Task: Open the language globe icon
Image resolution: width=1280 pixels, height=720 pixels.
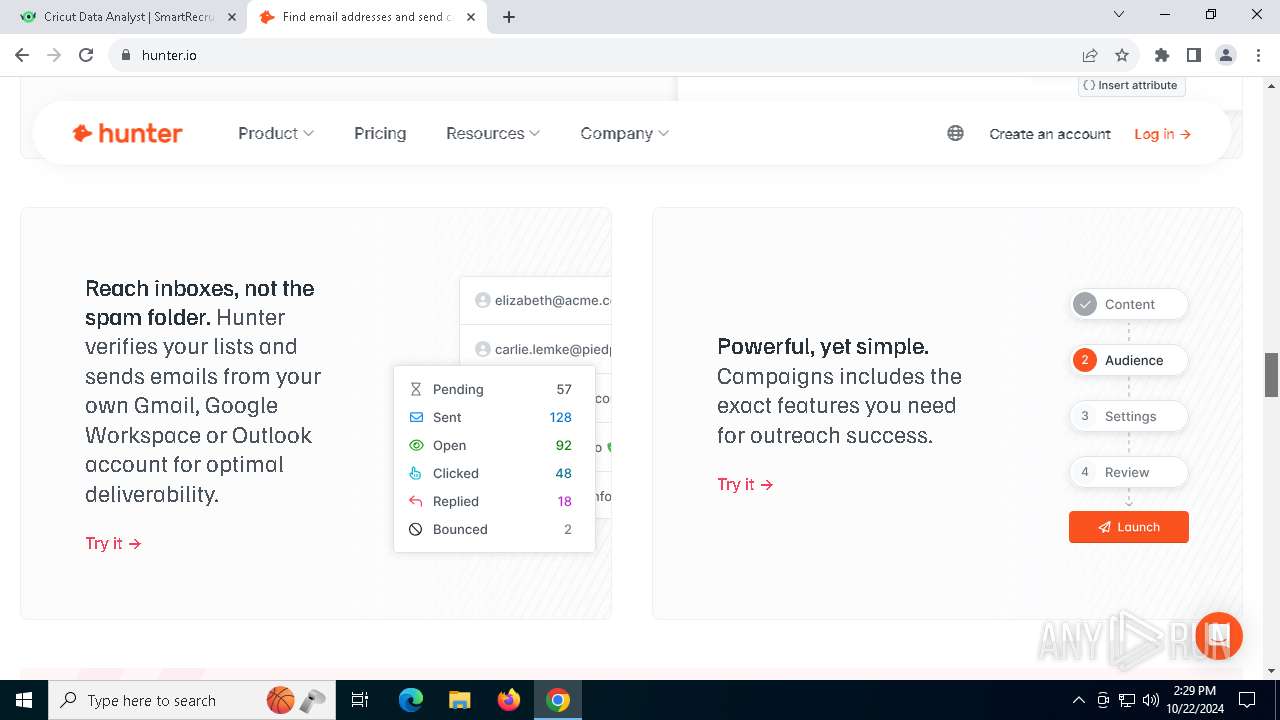Action: click(x=955, y=133)
